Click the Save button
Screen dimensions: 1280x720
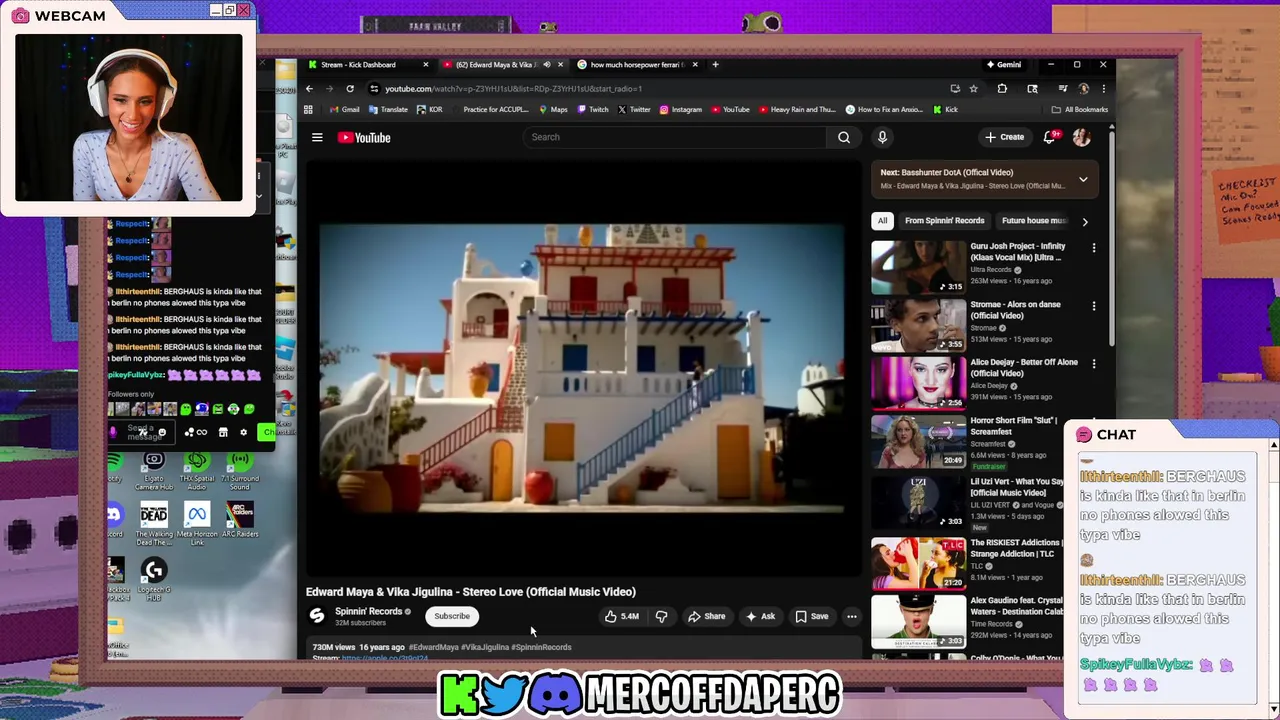point(812,616)
